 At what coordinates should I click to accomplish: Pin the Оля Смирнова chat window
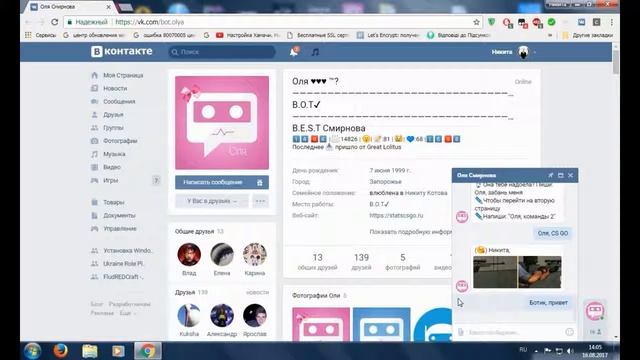[x=550, y=175]
